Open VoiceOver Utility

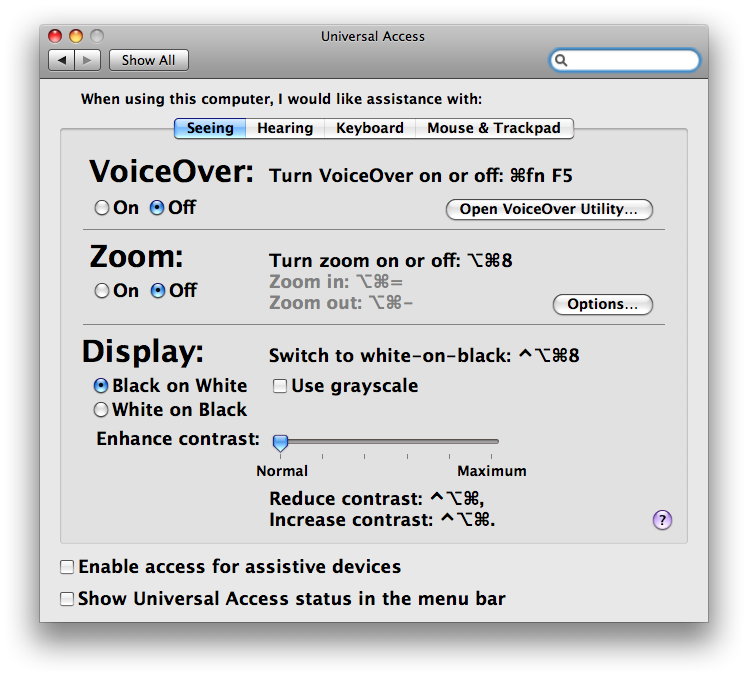549,209
